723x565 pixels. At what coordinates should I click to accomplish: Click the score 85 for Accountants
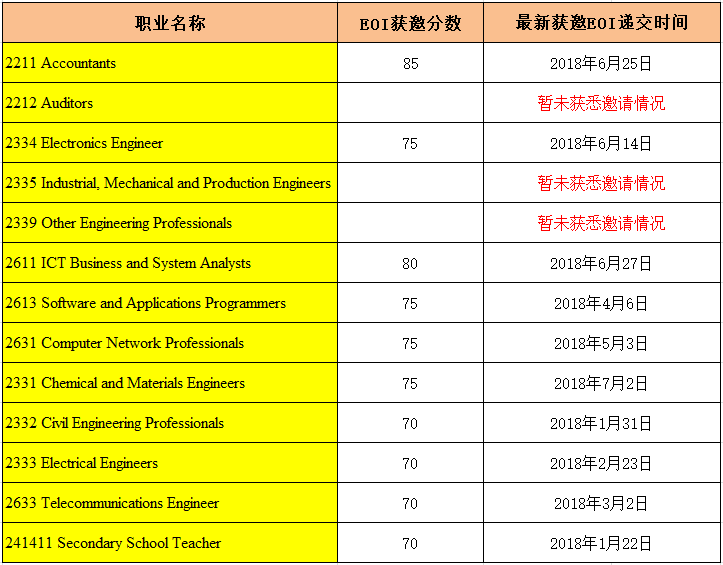(x=410, y=63)
